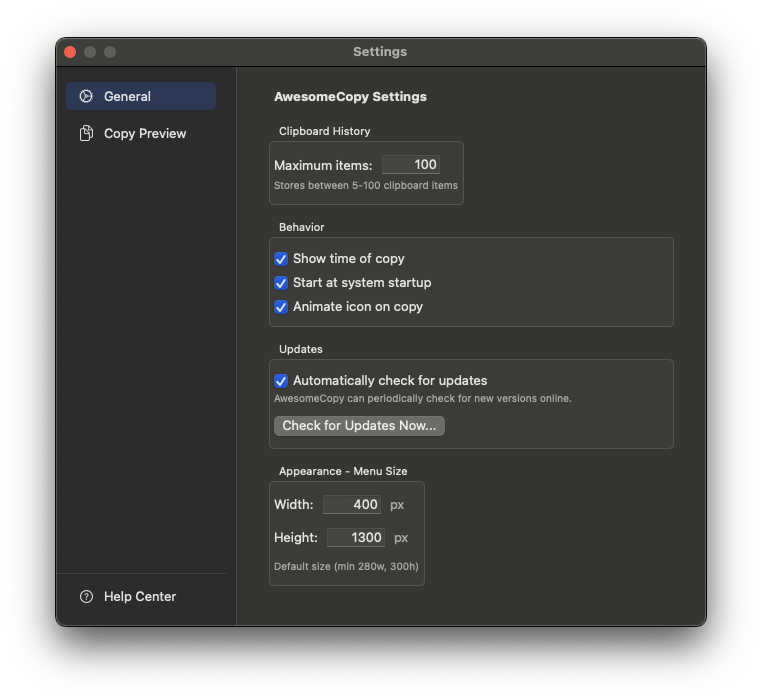Focus the Maximum items input field
This screenshot has height=700, width=762.
(411, 164)
